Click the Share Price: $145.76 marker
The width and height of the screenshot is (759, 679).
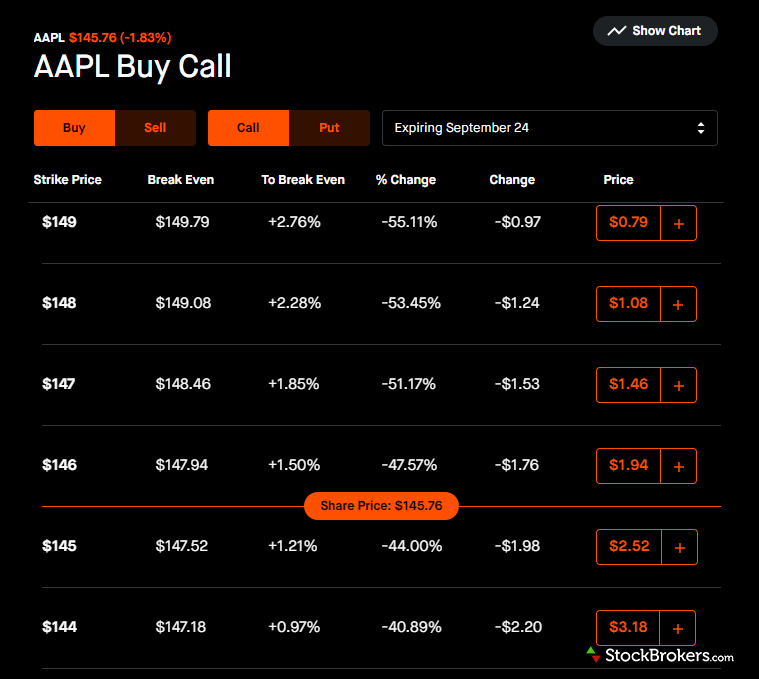point(381,506)
